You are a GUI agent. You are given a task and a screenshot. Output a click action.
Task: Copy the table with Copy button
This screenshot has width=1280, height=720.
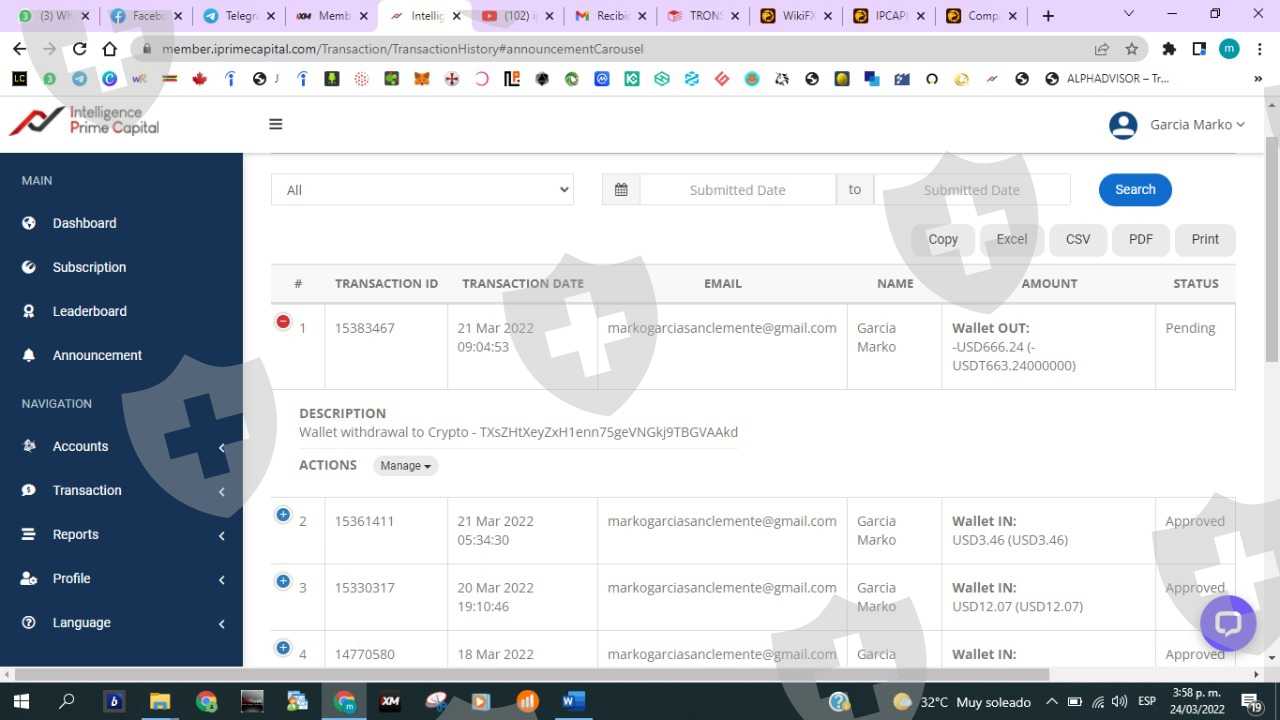point(943,240)
